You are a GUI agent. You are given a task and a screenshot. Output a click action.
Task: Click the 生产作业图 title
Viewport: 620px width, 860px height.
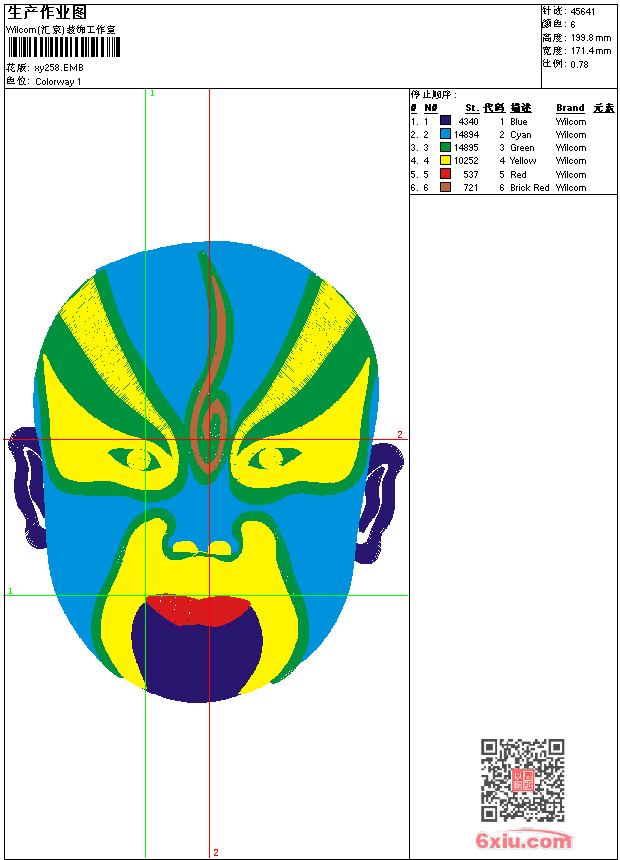(x=47, y=13)
